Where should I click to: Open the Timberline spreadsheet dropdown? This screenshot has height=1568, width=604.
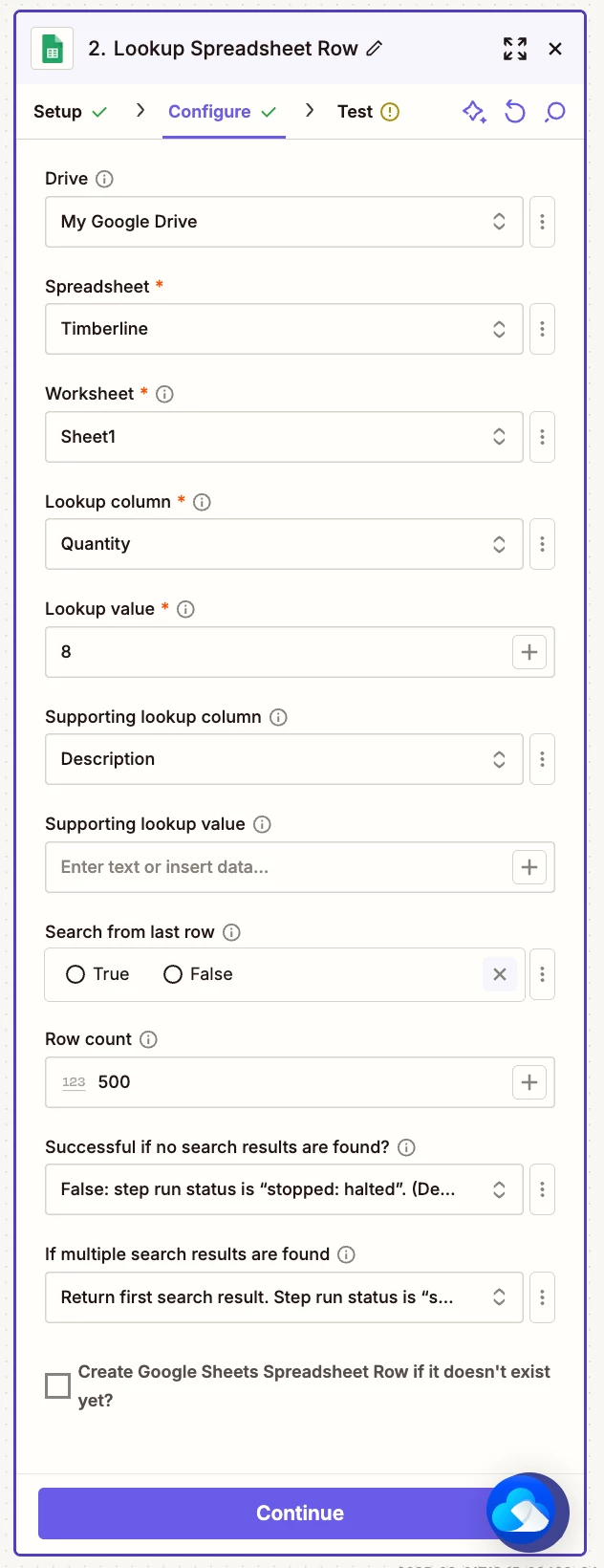click(284, 329)
